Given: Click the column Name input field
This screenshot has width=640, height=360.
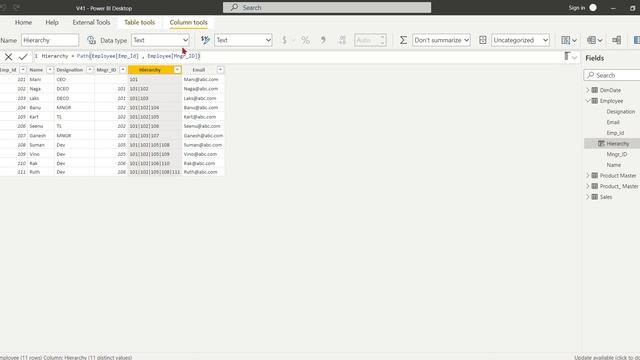Looking at the screenshot, I should pyautogui.click(x=50, y=40).
